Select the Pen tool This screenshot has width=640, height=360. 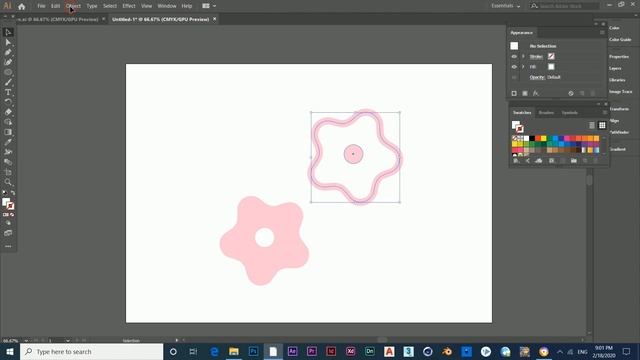click(8, 52)
